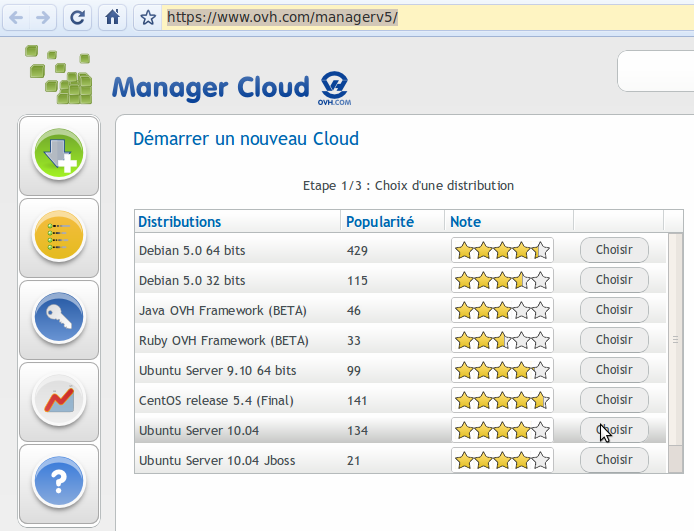Click the star rating of Ubuntu Server 10.04 Jboss

pyautogui.click(x=502, y=460)
